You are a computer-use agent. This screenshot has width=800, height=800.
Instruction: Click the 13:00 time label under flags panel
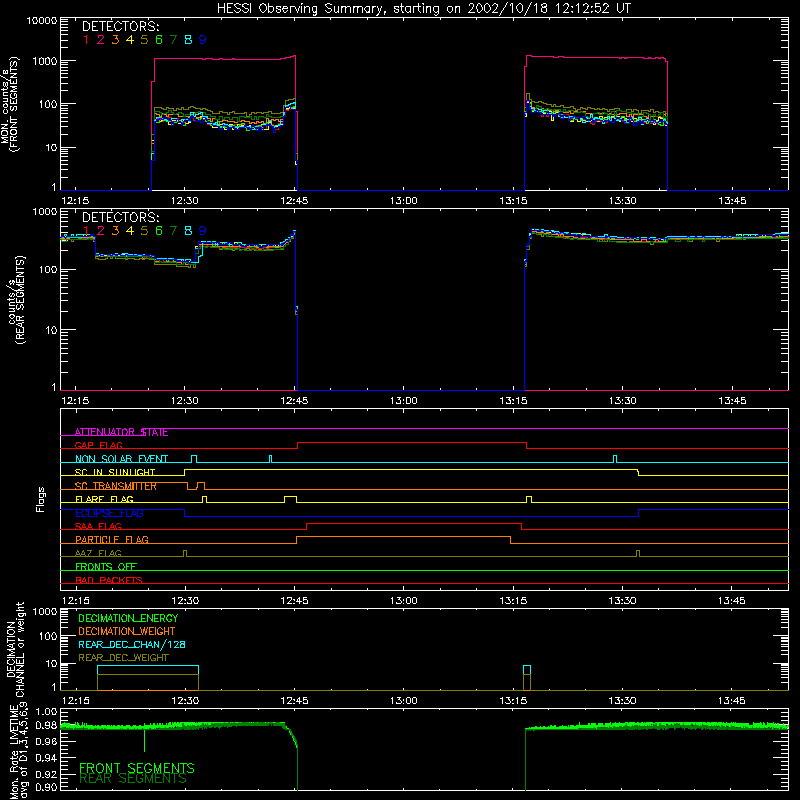[404, 601]
